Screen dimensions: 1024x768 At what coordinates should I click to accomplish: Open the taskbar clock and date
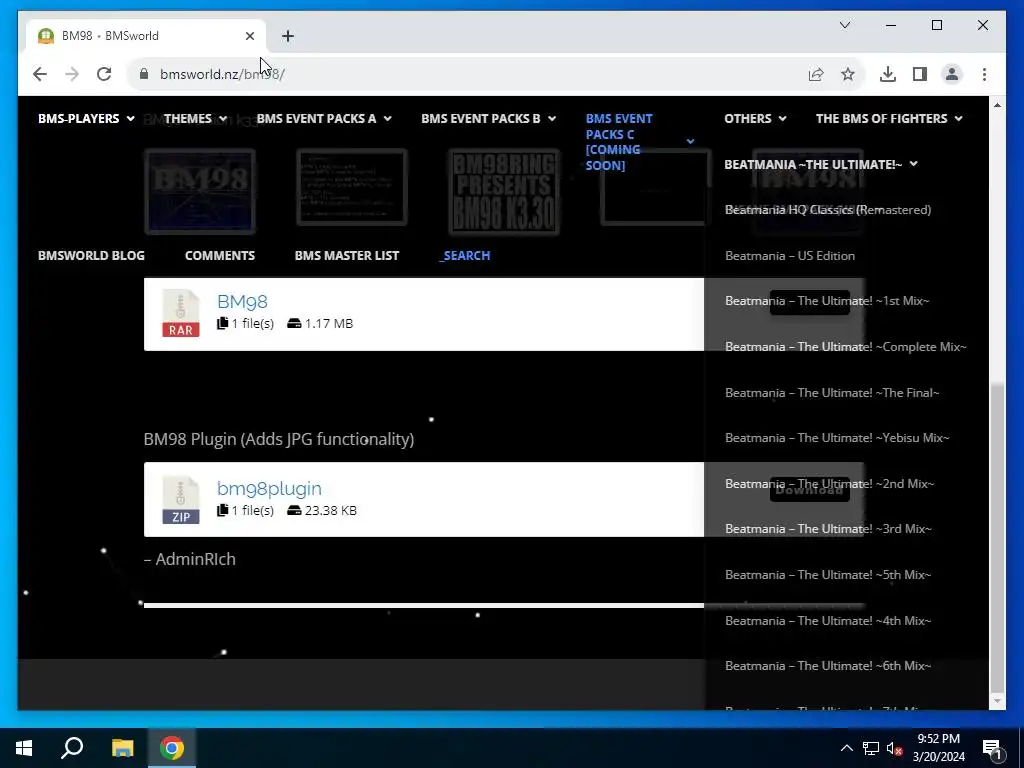point(938,748)
